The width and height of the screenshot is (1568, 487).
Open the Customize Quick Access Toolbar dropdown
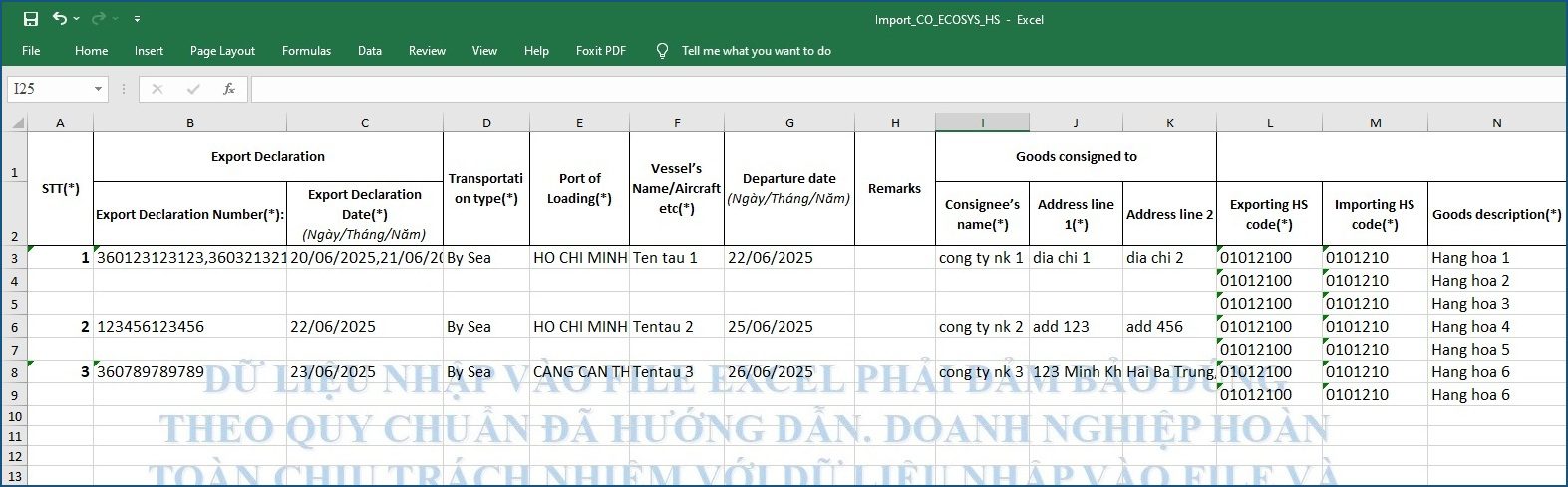(x=137, y=19)
